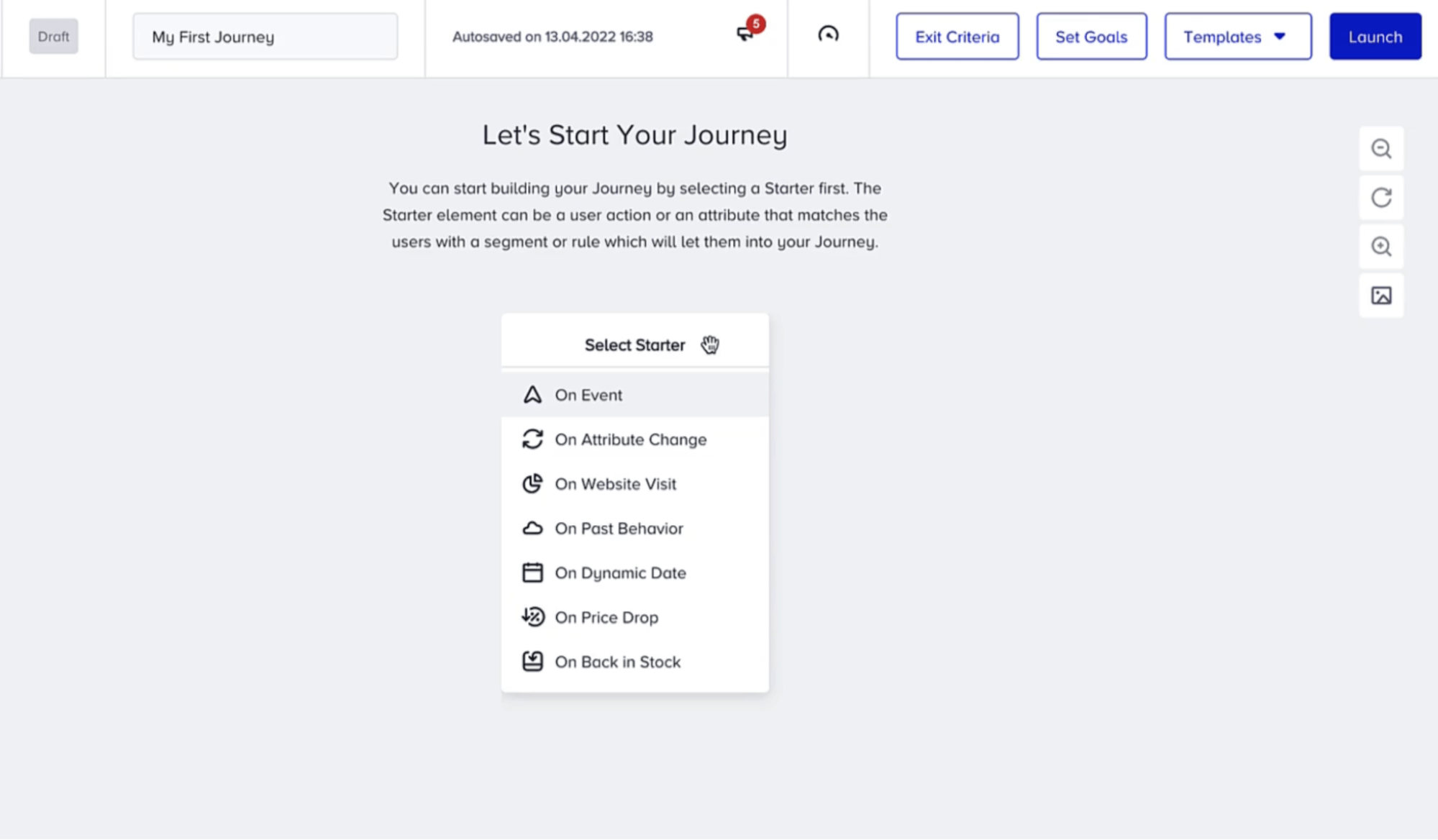Edit the journey name field
This screenshot has width=1438, height=840.
(264, 36)
